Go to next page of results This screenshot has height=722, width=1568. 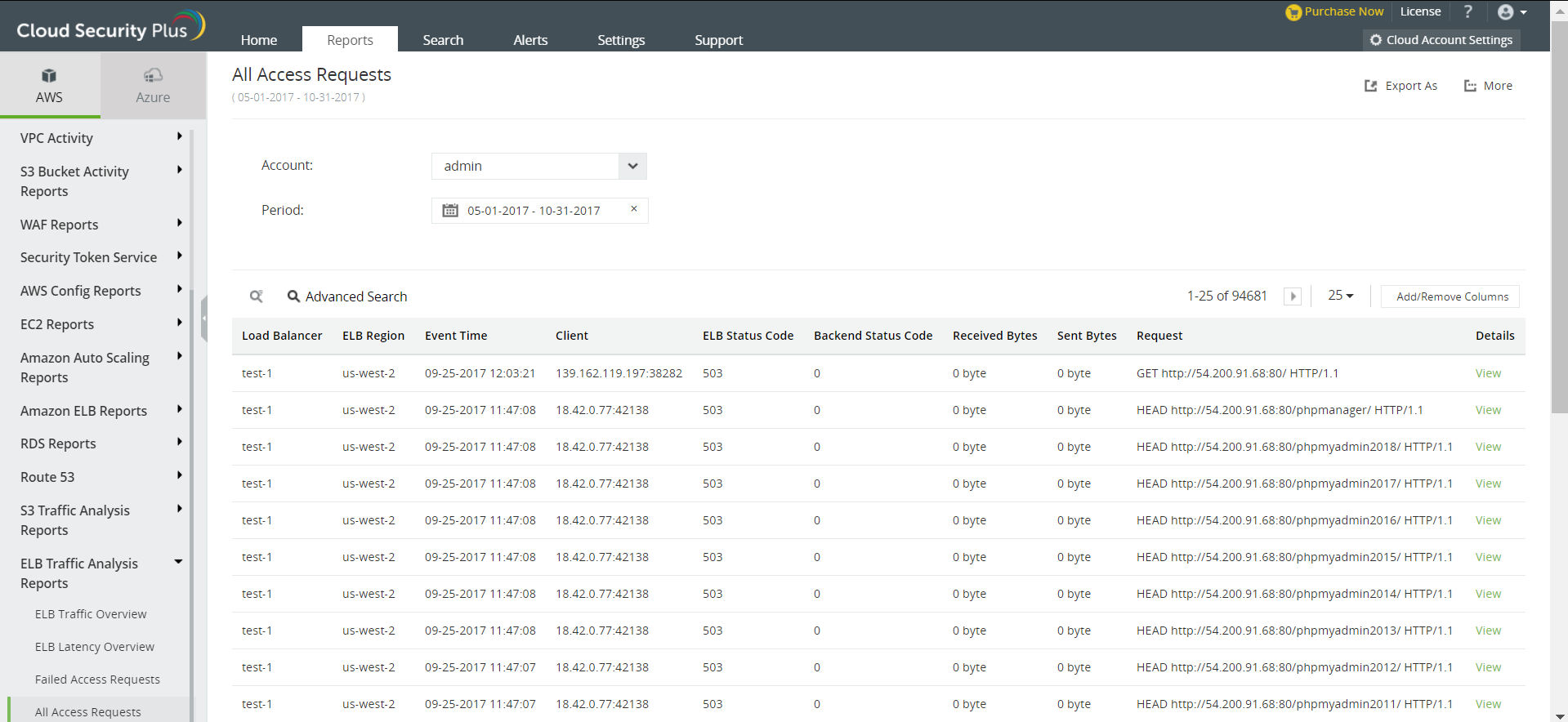[1293, 296]
